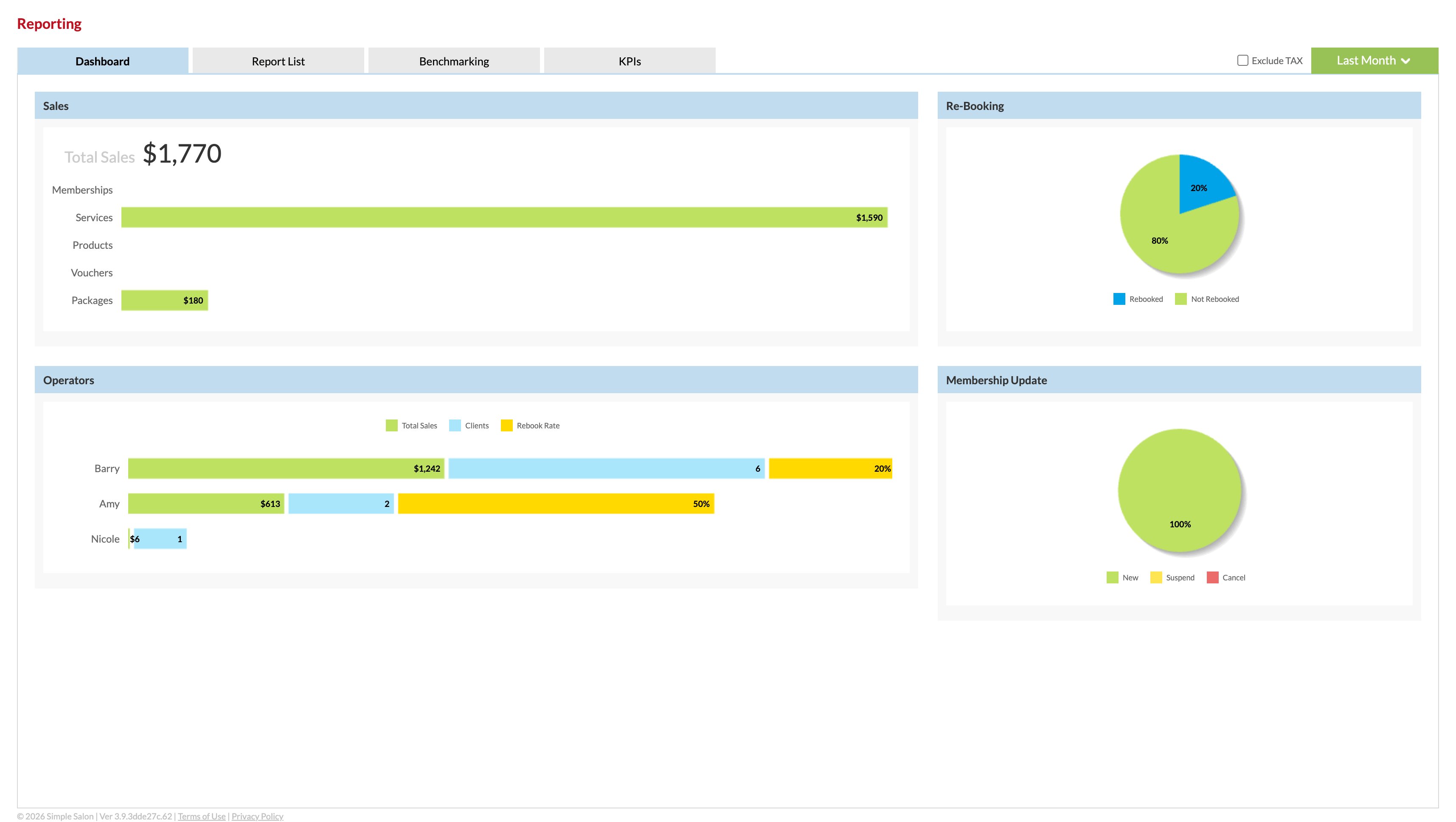Click the Services $1,590 sales bar
1456x822 pixels.
(503, 217)
